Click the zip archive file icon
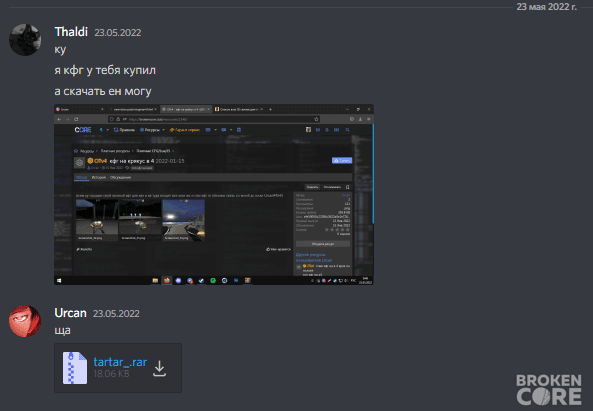Screen dimensions: 593x411 pyautogui.click(x=75, y=368)
